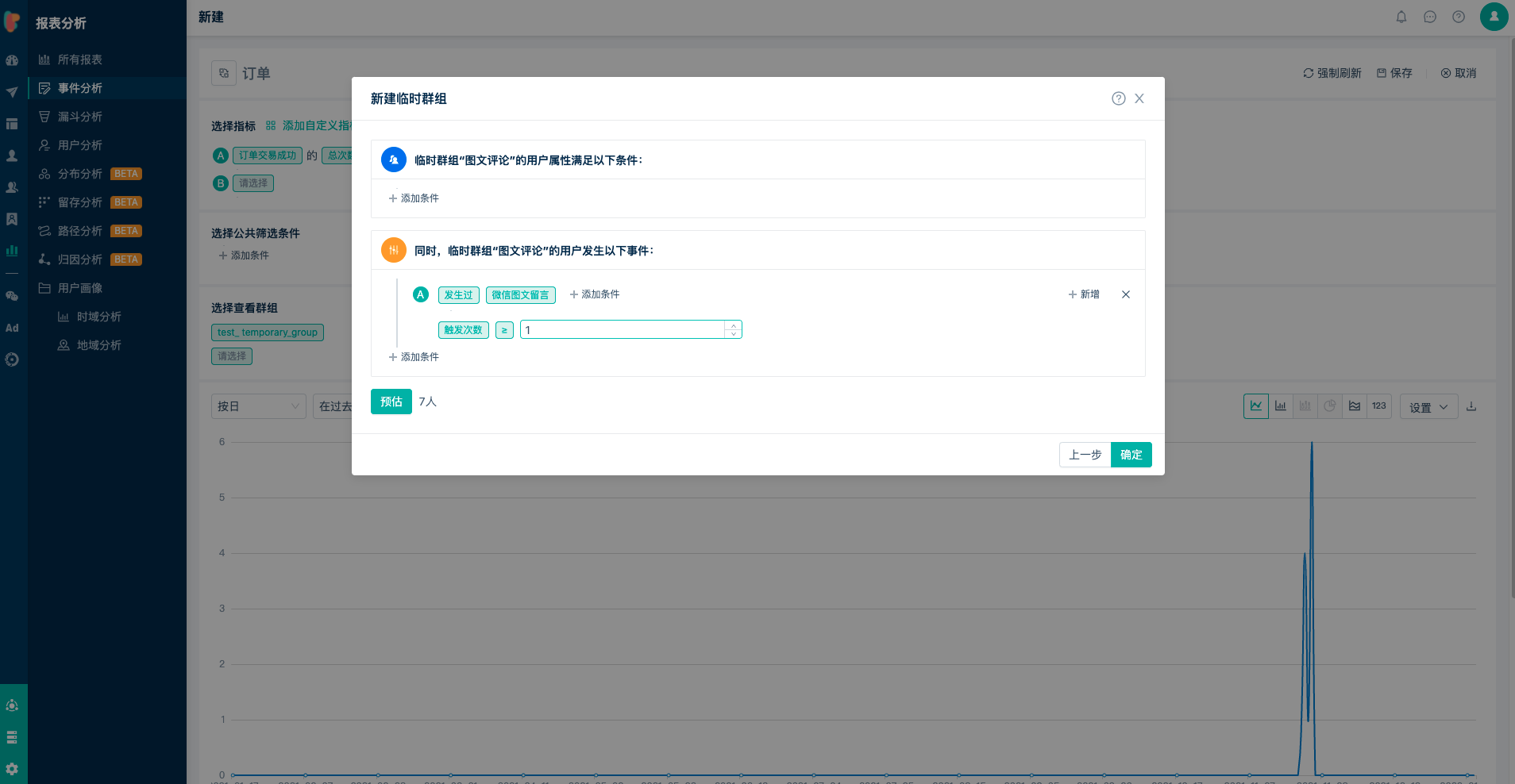
Task: Open the green bar chart analytics rail icon
Action: 12,250
